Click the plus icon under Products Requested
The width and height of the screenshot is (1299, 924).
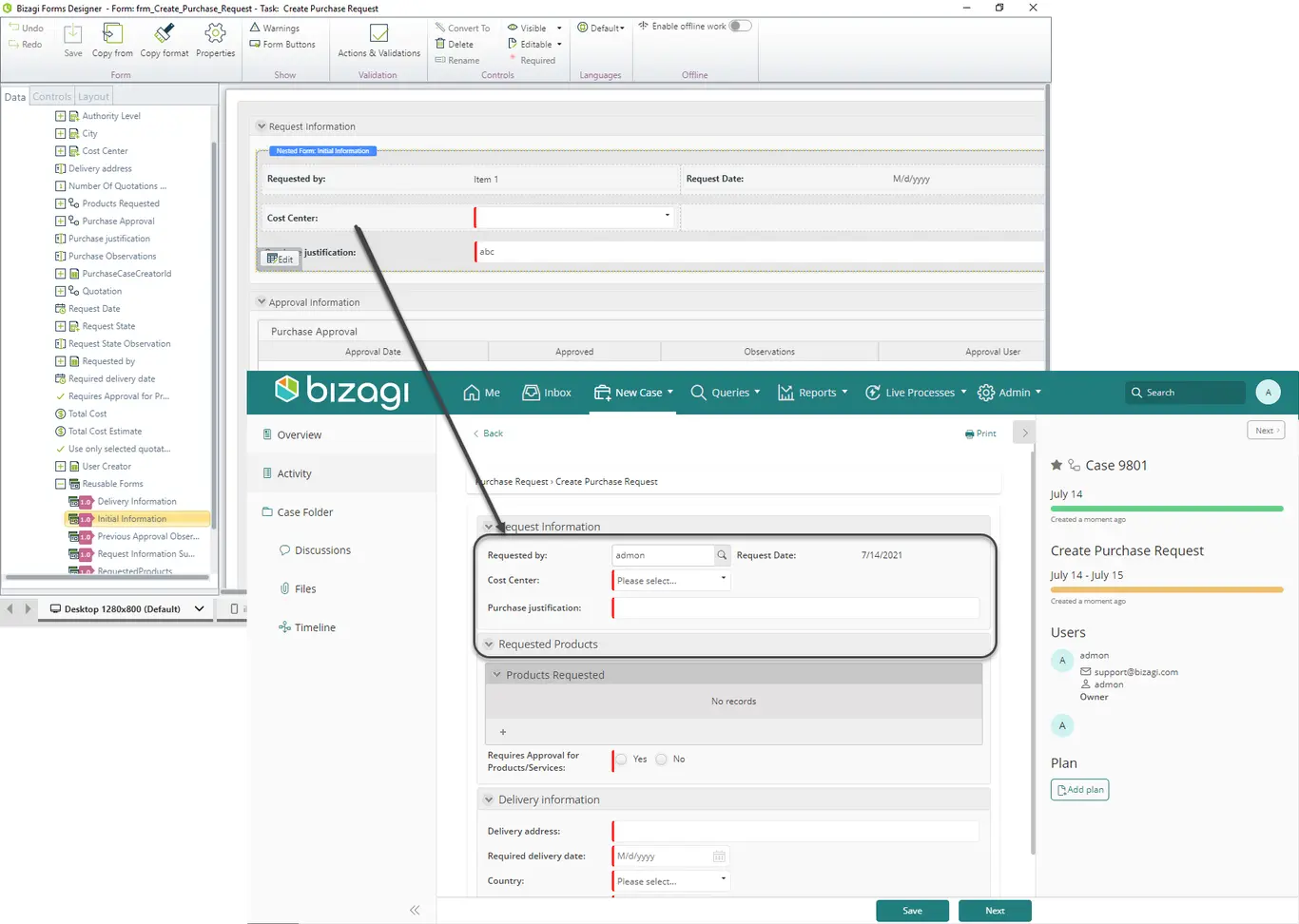tap(503, 732)
